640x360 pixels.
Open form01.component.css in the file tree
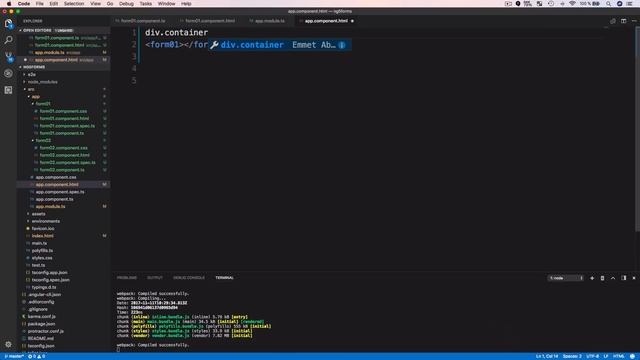coord(63,111)
